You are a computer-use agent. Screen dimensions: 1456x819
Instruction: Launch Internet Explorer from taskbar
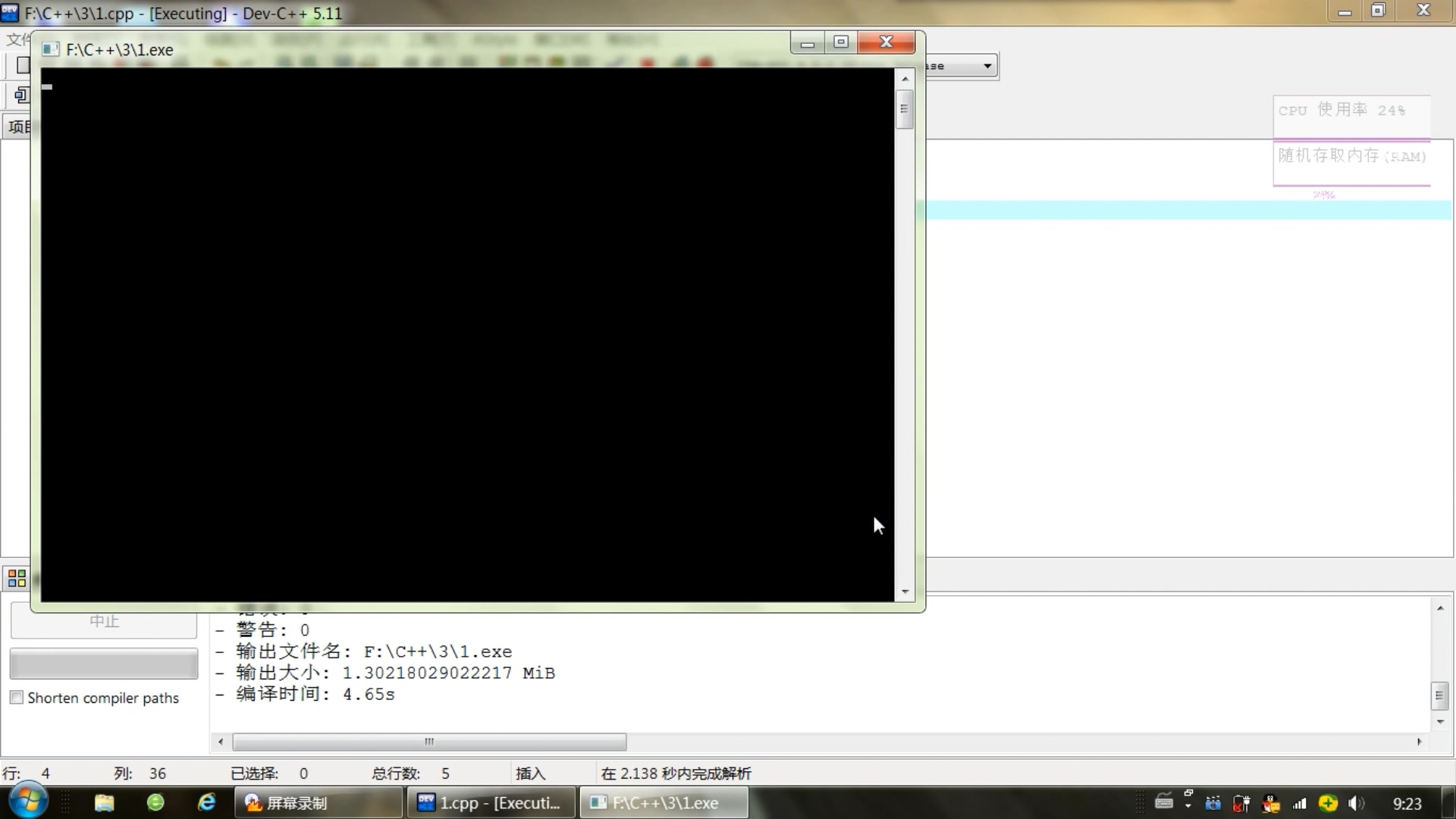(x=206, y=802)
